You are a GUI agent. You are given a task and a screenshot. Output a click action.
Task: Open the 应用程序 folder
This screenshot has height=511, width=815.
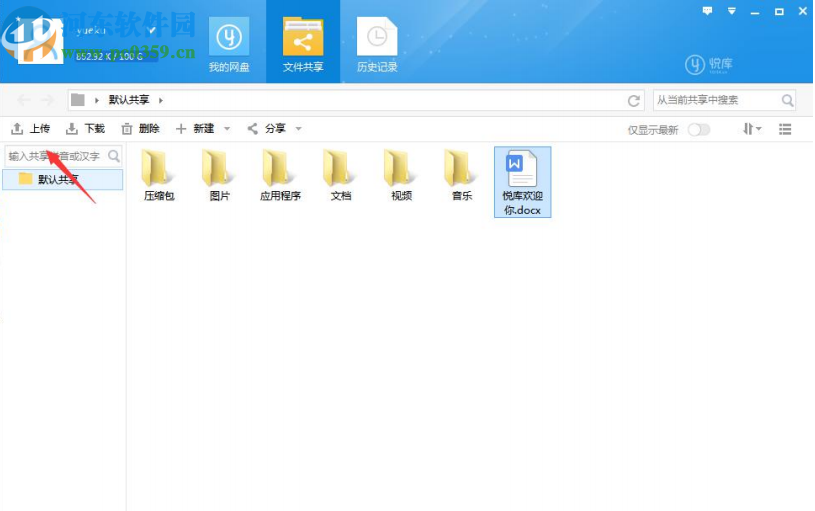point(280,176)
